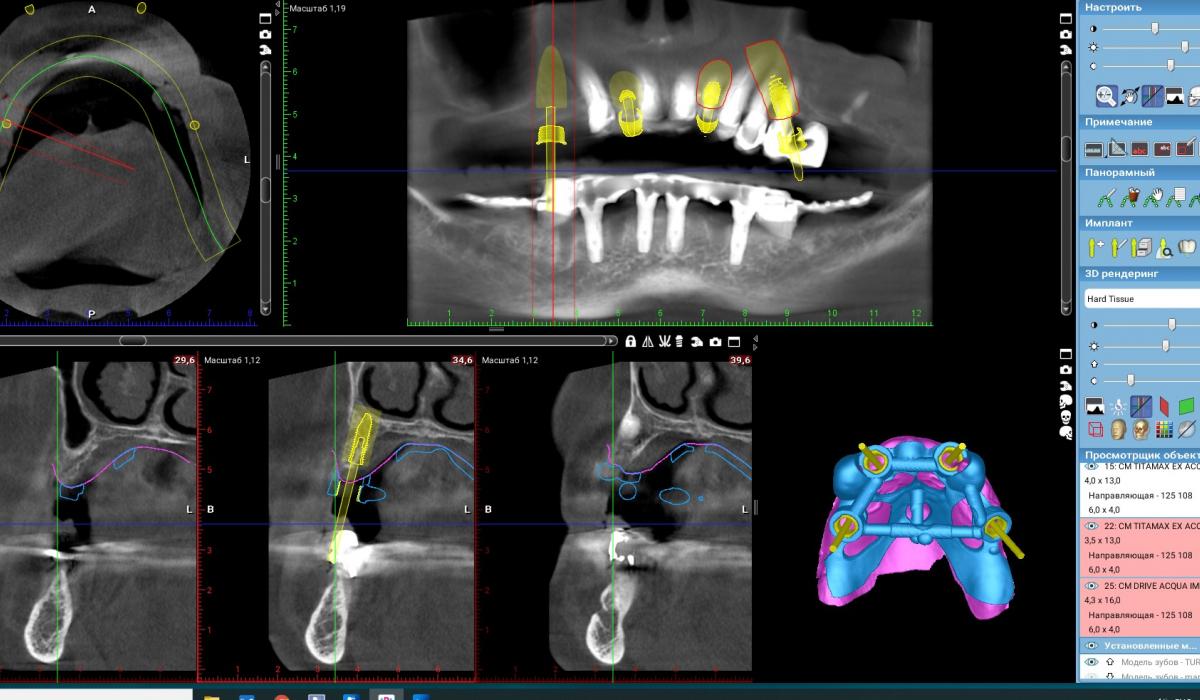This screenshot has height=700, width=1200.
Task: Select the red text annotation tool
Action: pos(1140,149)
